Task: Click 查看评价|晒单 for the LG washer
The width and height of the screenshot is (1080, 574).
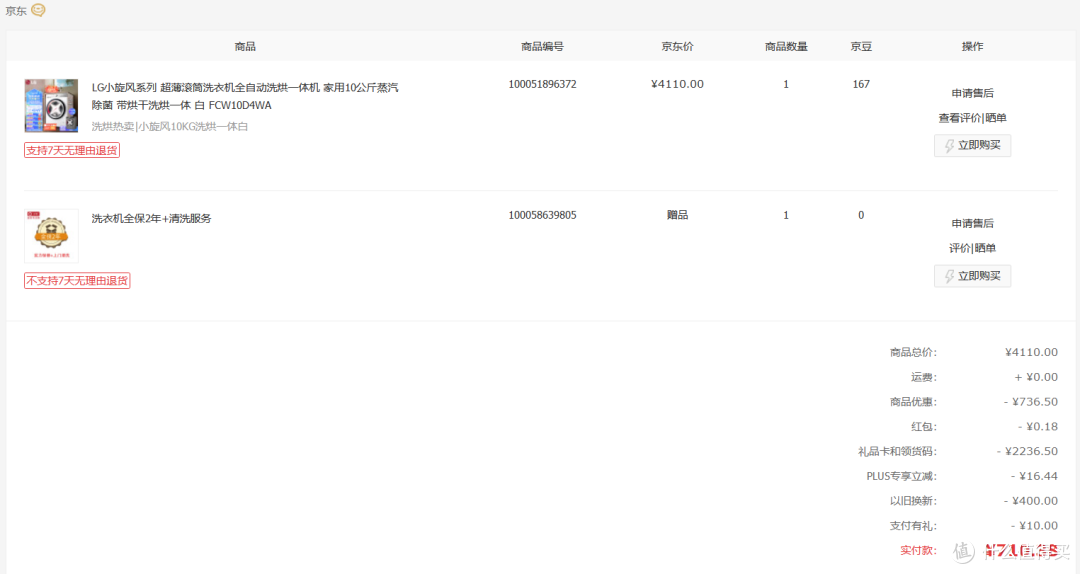Action: point(973,118)
